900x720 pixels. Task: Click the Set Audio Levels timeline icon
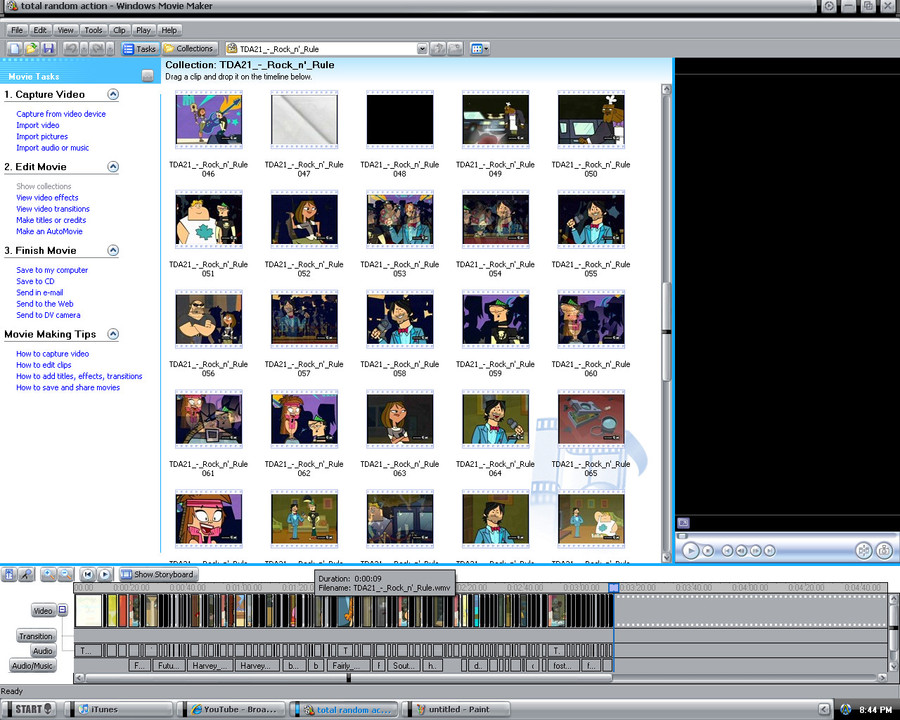(9, 574)
